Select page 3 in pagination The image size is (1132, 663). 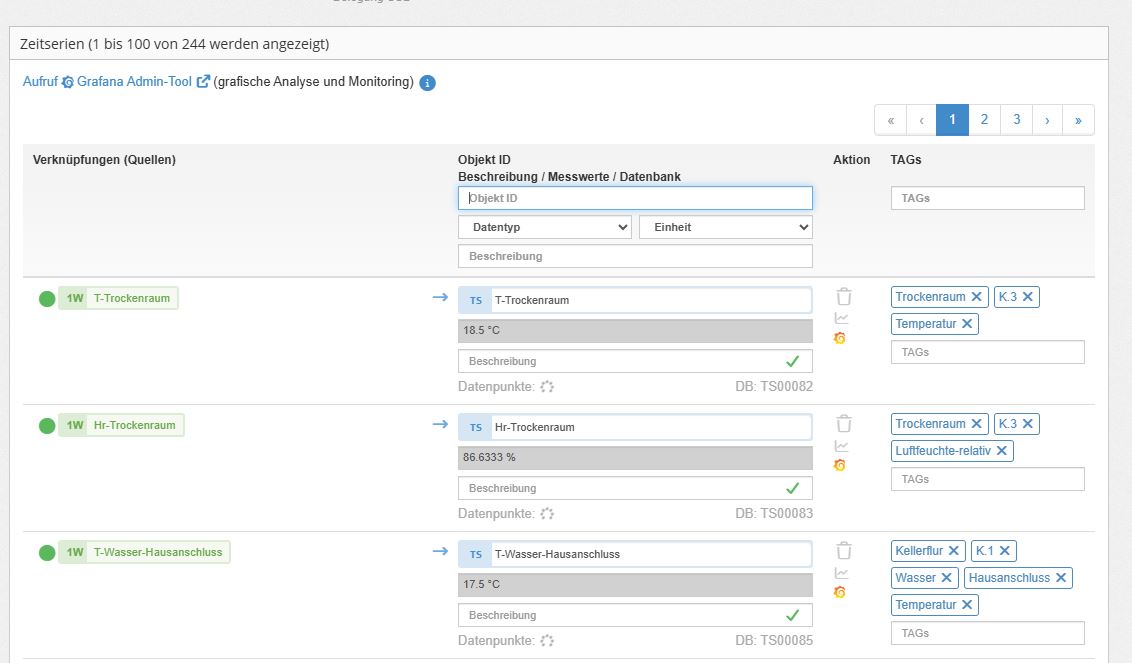pyautogui.click(x=1016, y=120)
